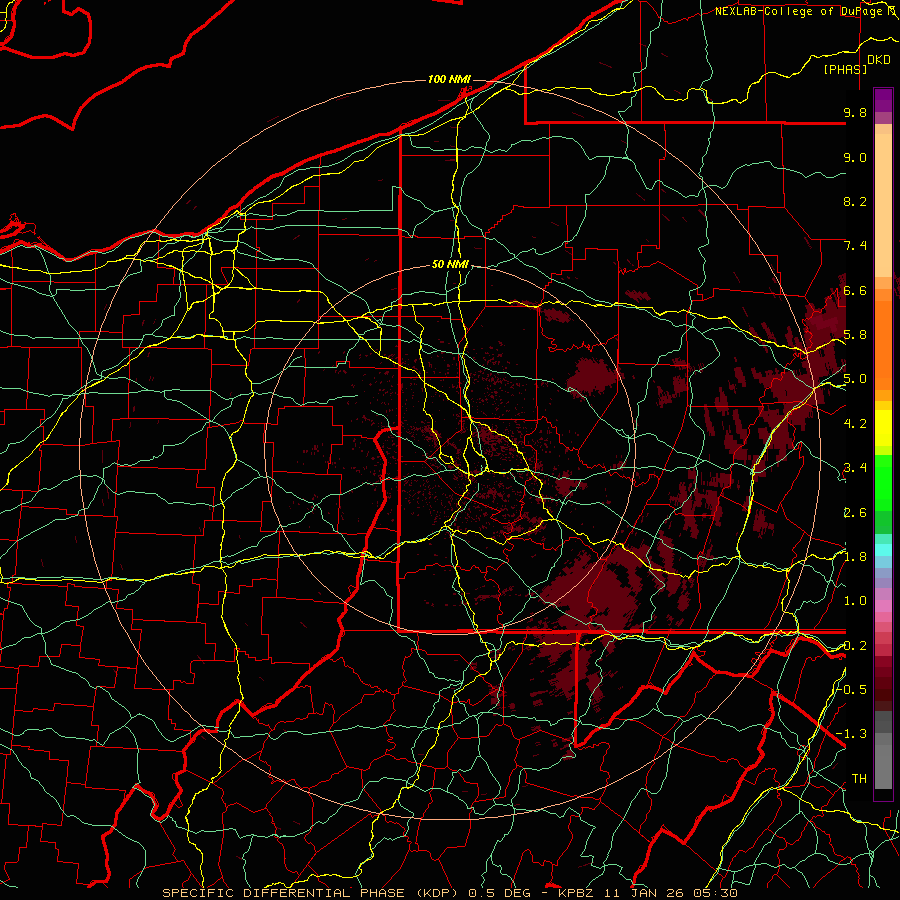Click the DKD unit label above color bar
This screenshot has width=900, height=900.
pyautogui.click(x=879, y=60)
